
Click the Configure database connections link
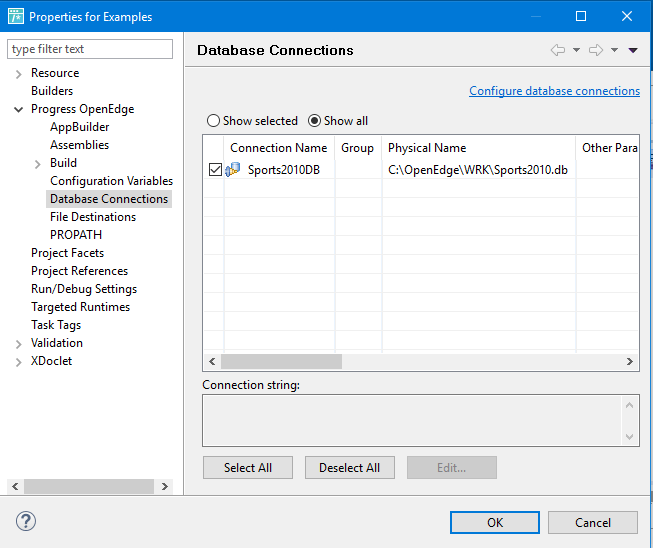(554, 91)
